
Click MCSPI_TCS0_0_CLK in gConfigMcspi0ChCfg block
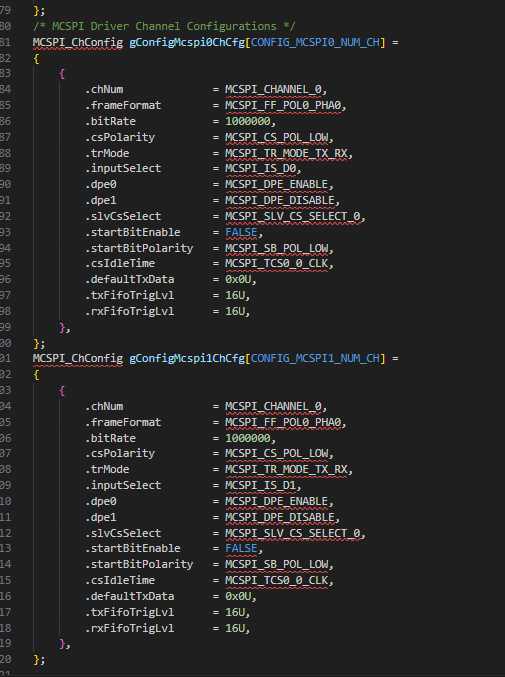coord(277,263)
